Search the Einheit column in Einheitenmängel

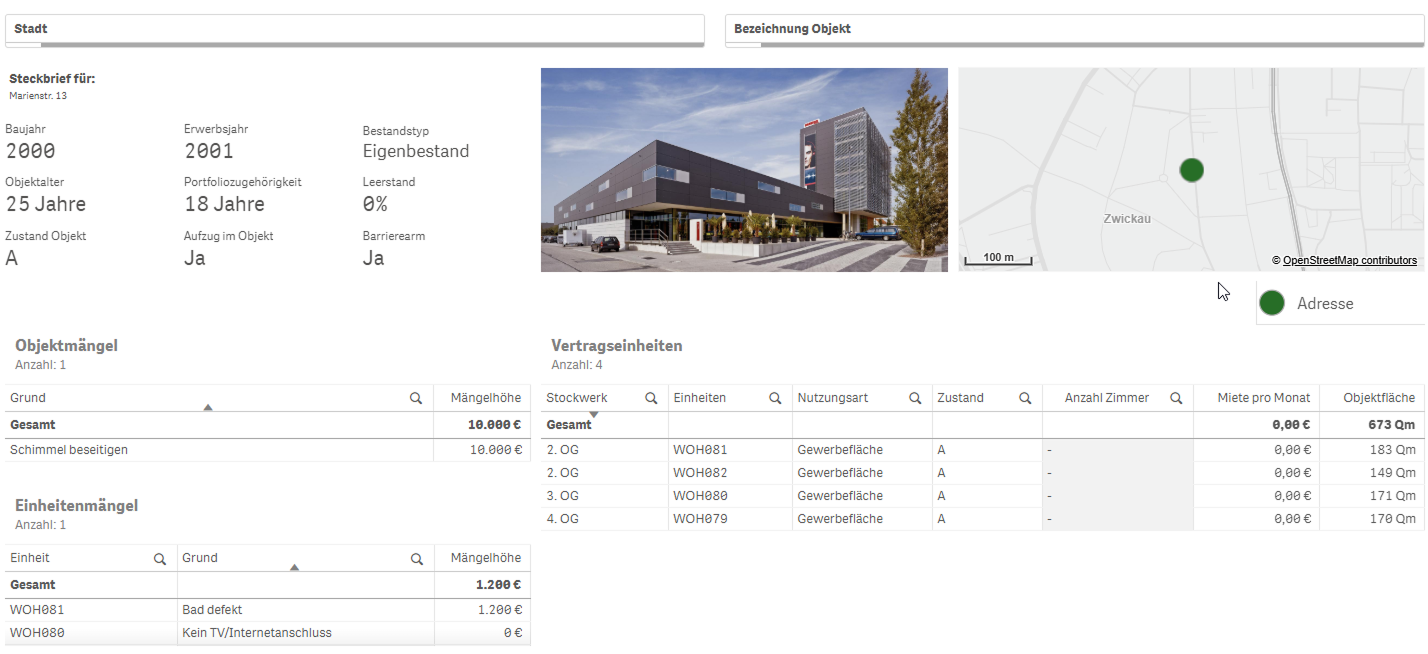(x=159, y=558)
